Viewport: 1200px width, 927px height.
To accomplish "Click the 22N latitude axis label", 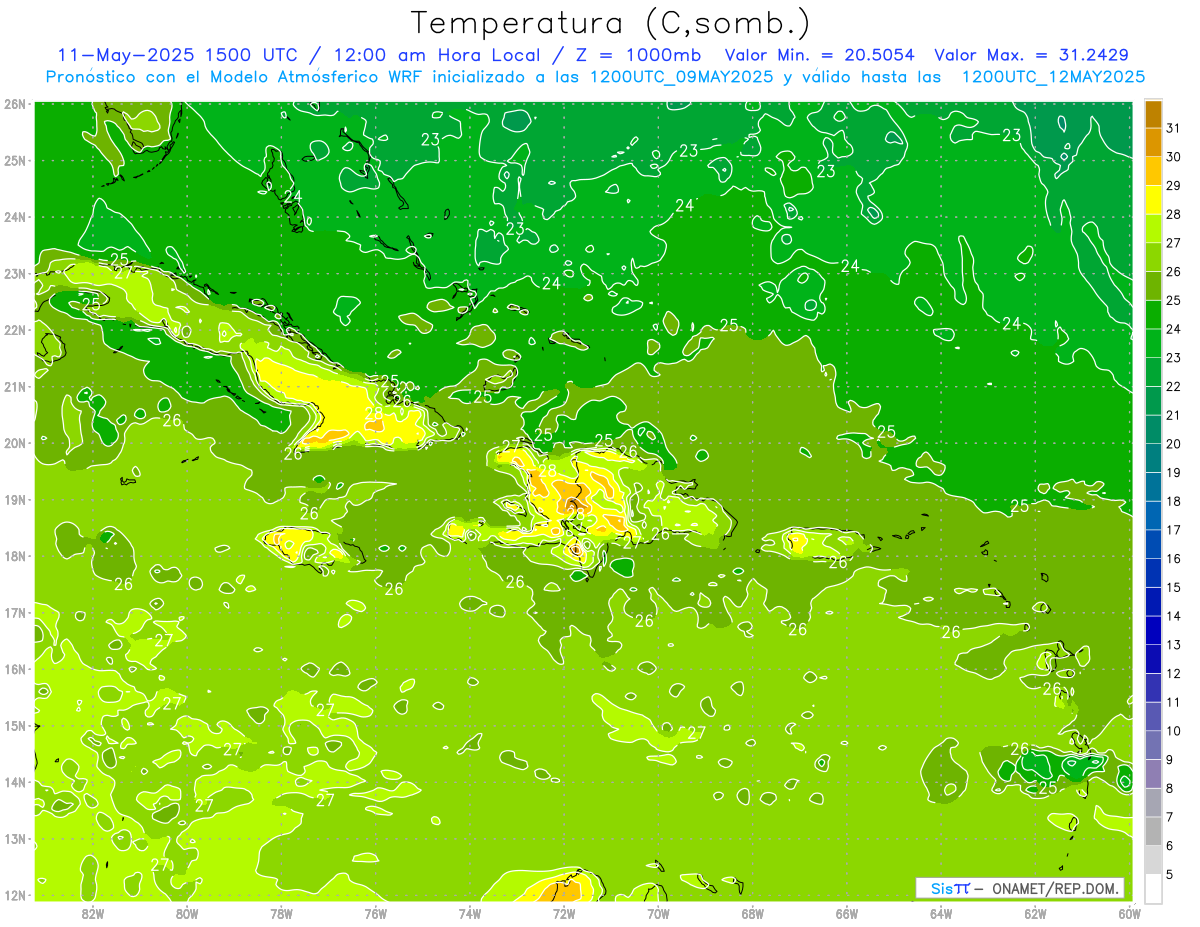I will 15,330.
